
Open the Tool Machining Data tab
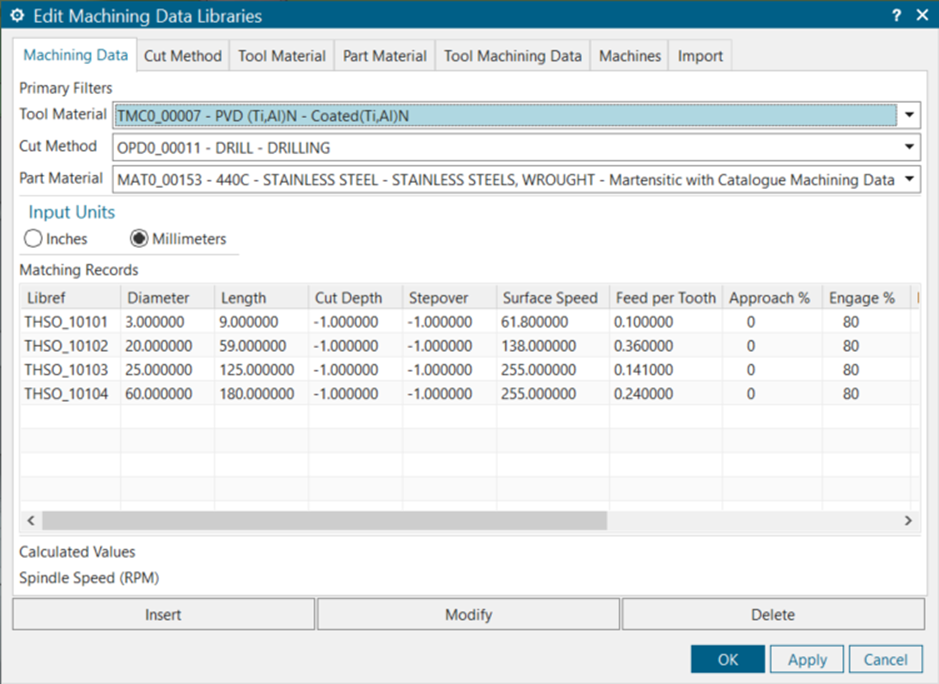[513, 56]
